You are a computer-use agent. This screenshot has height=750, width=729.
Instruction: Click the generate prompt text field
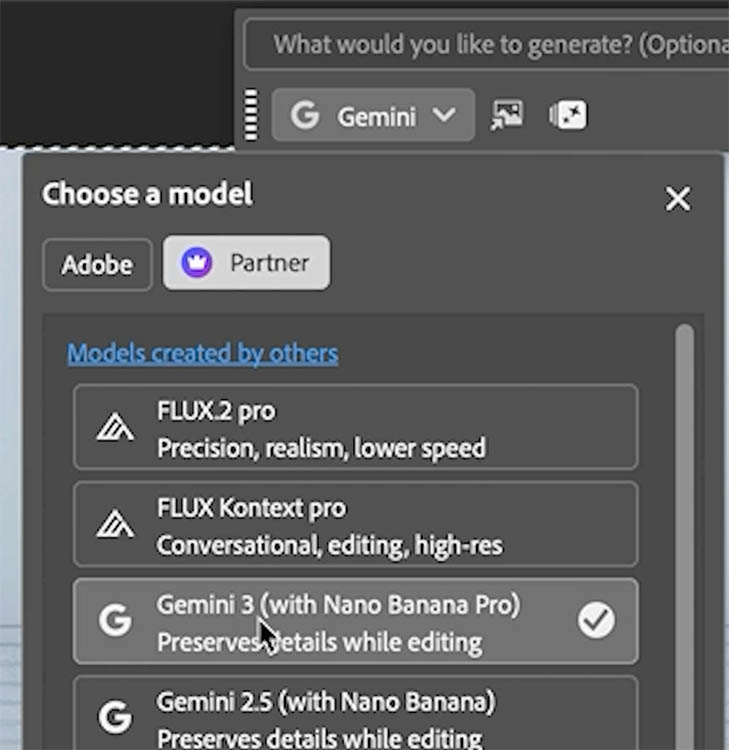[490, 45]
